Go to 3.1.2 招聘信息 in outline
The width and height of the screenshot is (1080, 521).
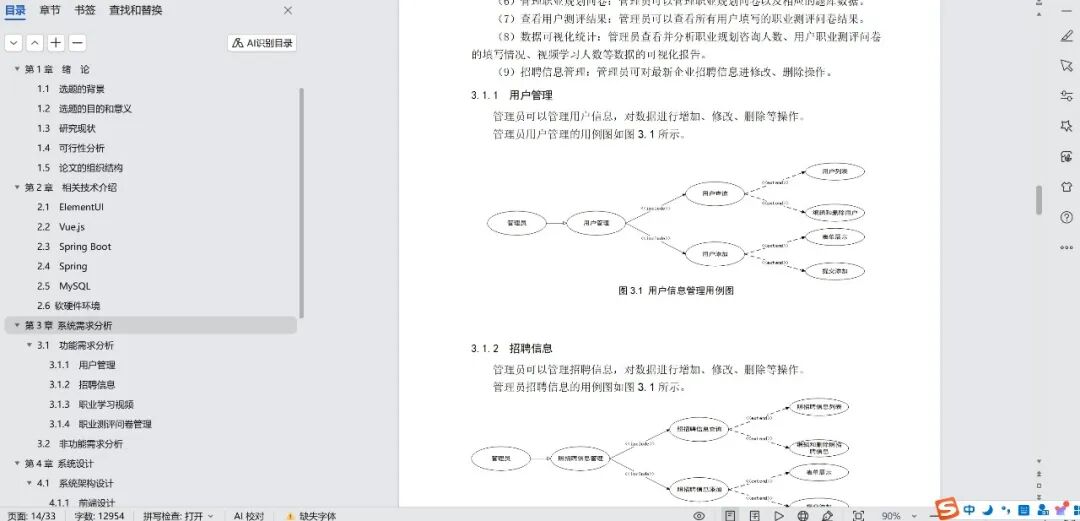pyautogui.click(x=82, y=385)
